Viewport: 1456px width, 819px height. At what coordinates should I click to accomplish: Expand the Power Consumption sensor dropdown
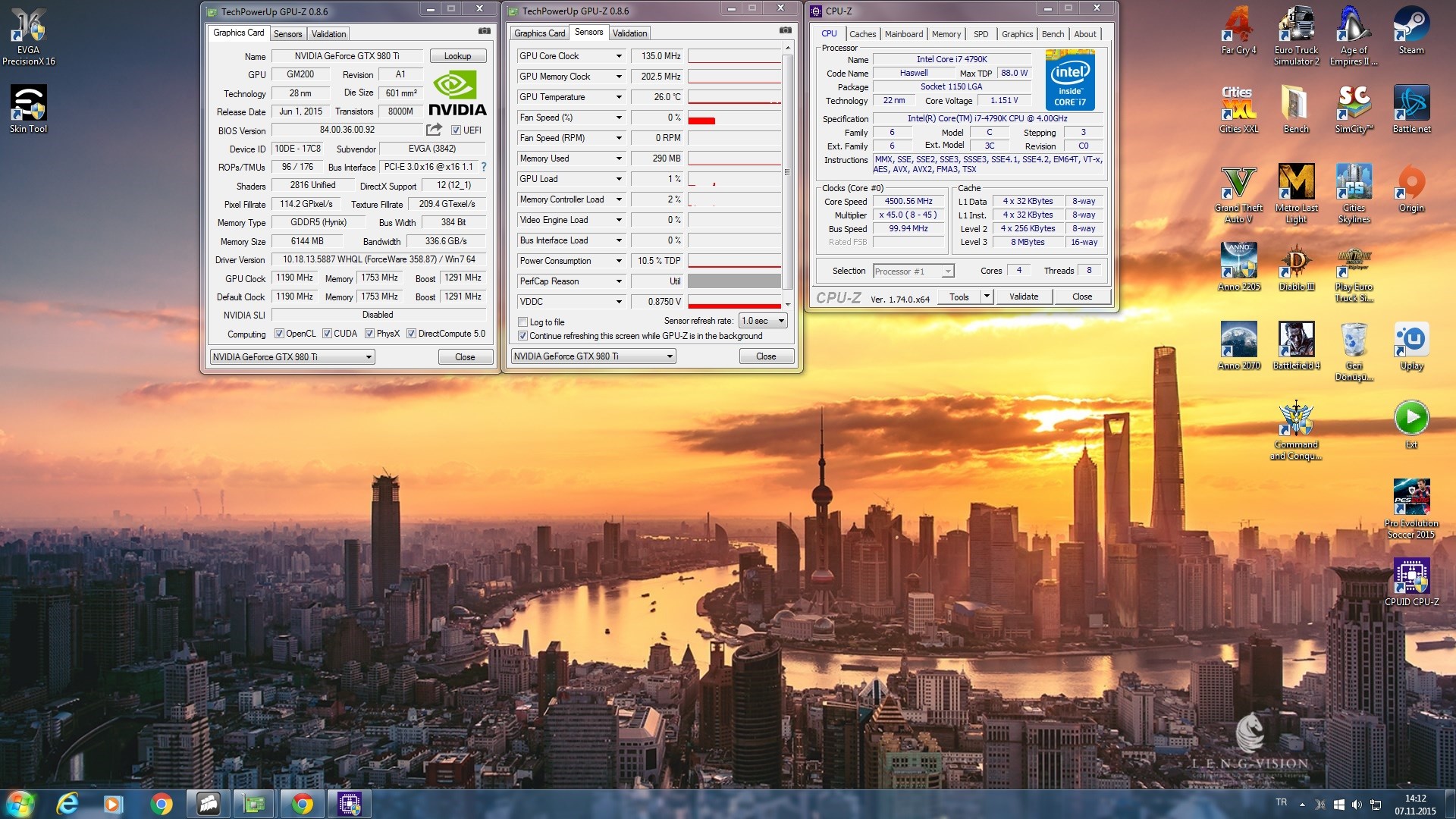click(619, 261)
